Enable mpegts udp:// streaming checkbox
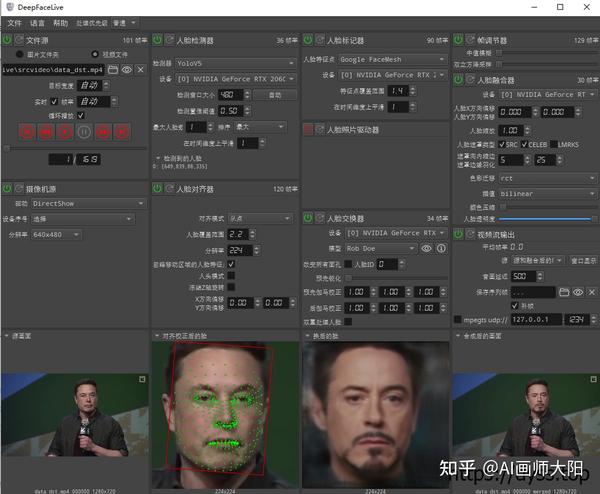Screen dimensions: 600x494 click(457, 319)
